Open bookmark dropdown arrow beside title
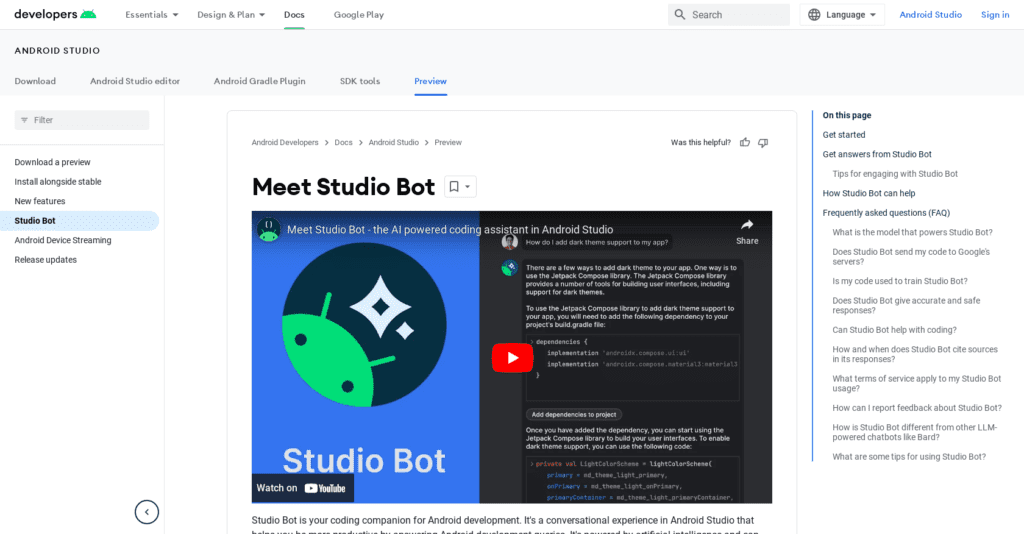The width and height of the screenshot is (1024, 534). coord(468,187)
